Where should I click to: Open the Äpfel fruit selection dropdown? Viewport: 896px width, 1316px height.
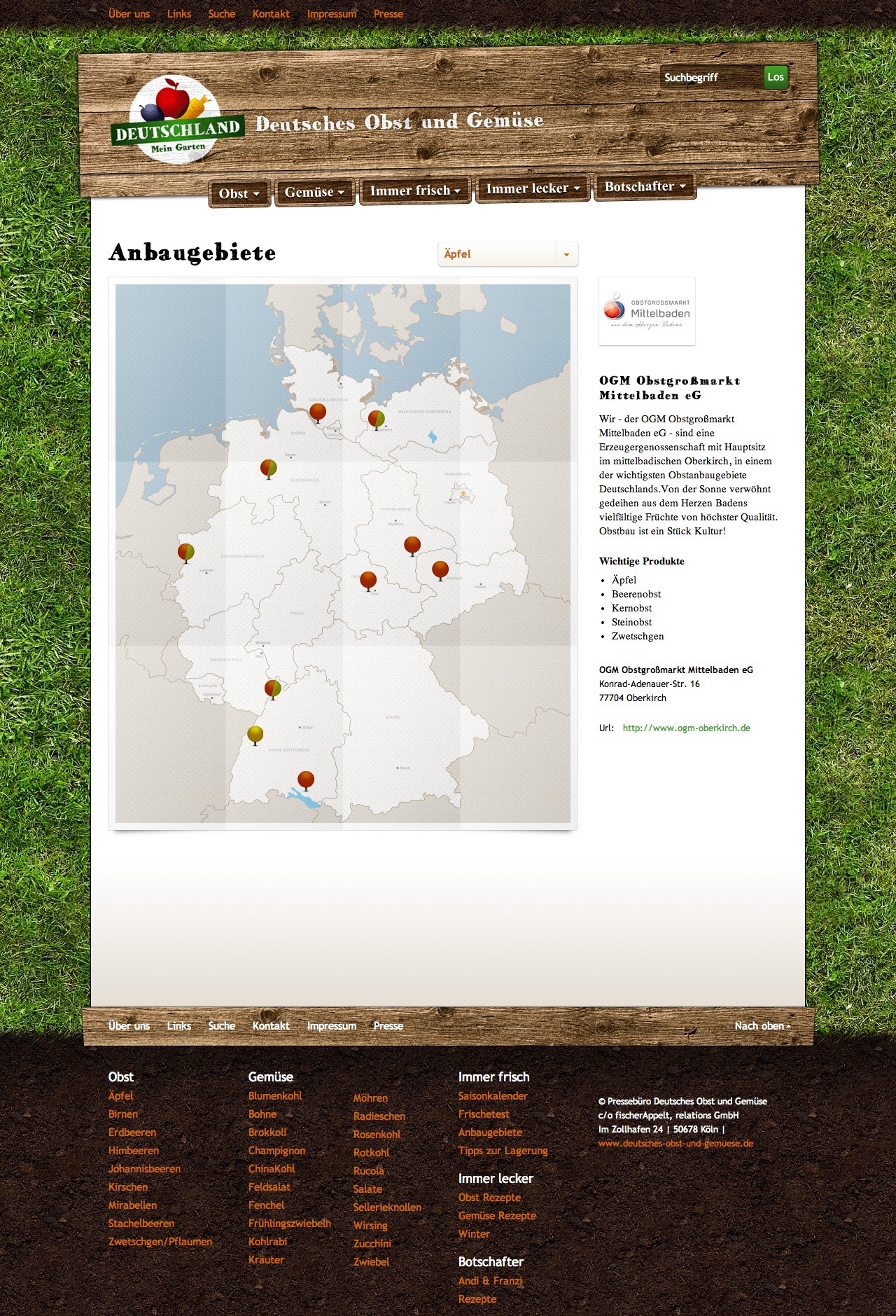coord(508,254)
